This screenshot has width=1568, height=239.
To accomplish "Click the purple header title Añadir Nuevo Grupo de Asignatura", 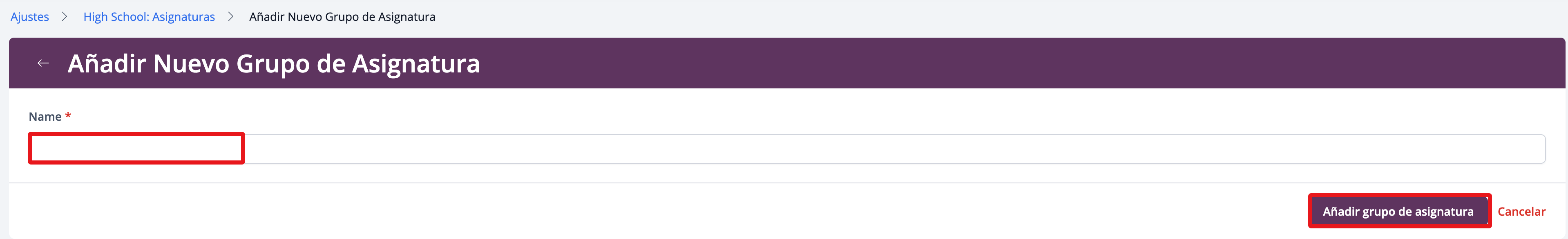I will 273,63.
